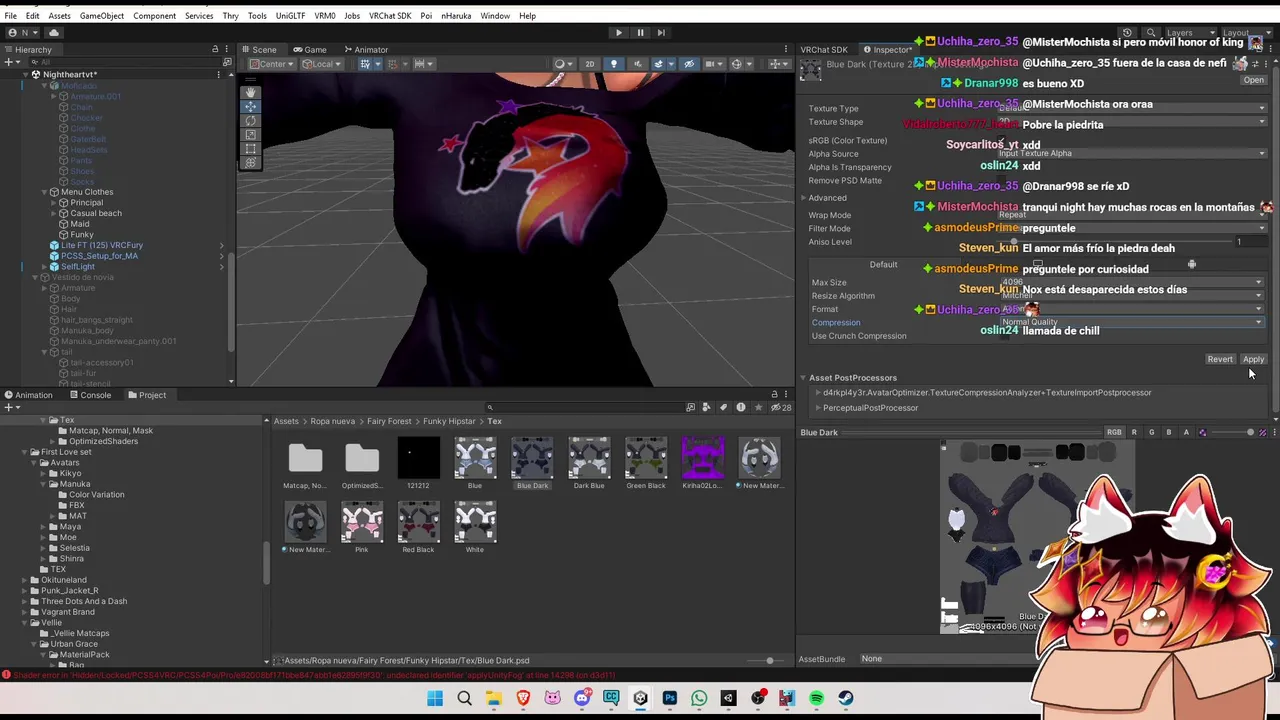Image resolution: width=1280 pixels, height=720 pixels.
Task: Open the VRChat SDK tab
Action: pyautogui.click(x=824, y=49)
